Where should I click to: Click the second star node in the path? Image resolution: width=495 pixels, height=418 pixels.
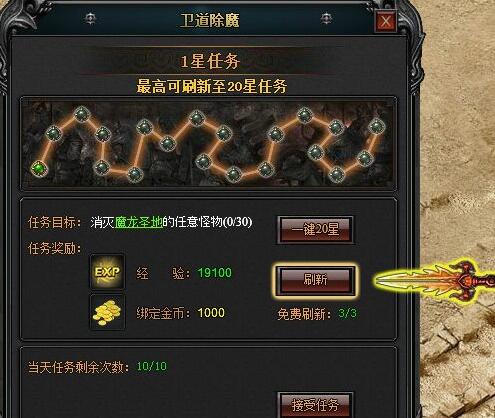[x=53, y=134]
